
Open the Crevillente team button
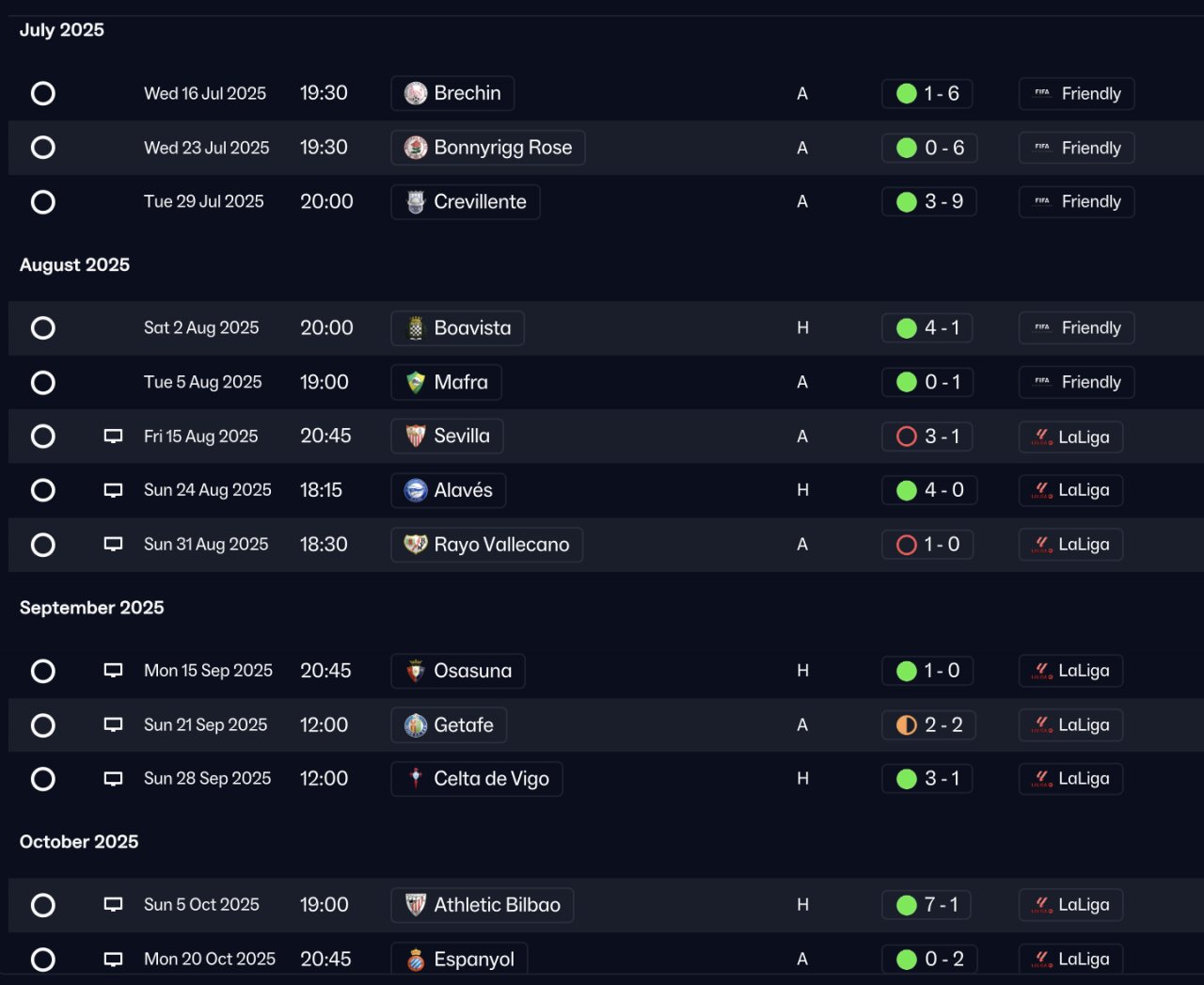coord(466,201)
